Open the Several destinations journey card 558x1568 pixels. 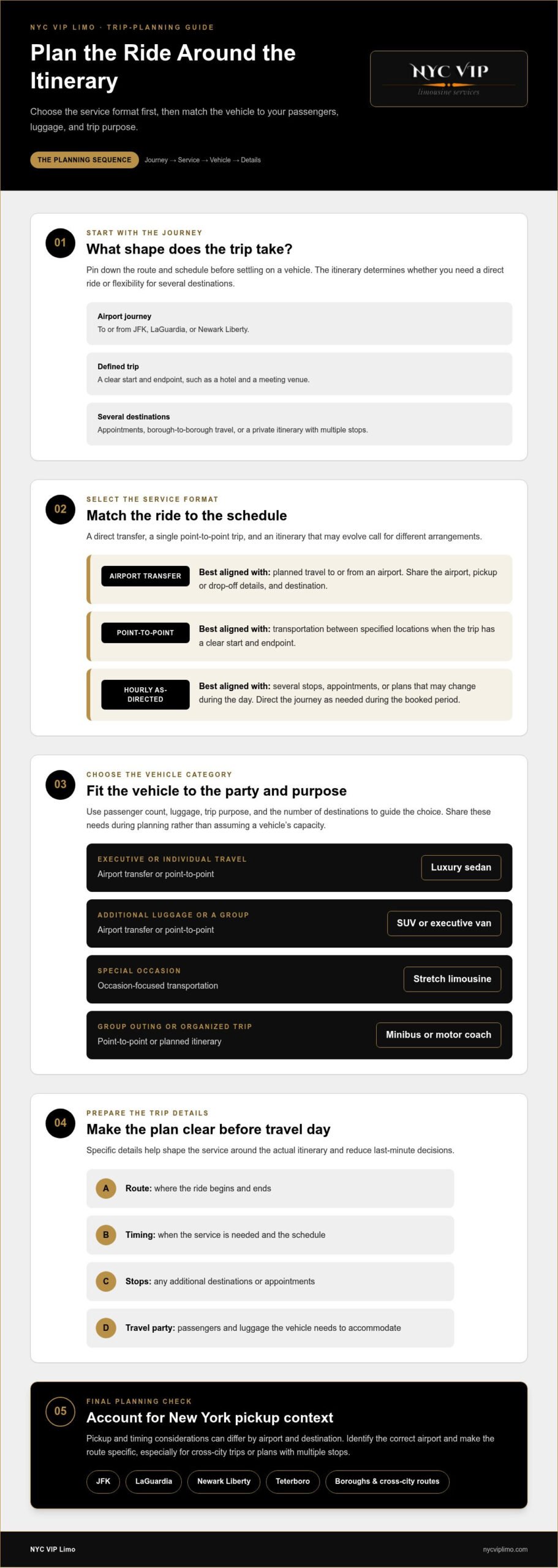tap(299, 424)
